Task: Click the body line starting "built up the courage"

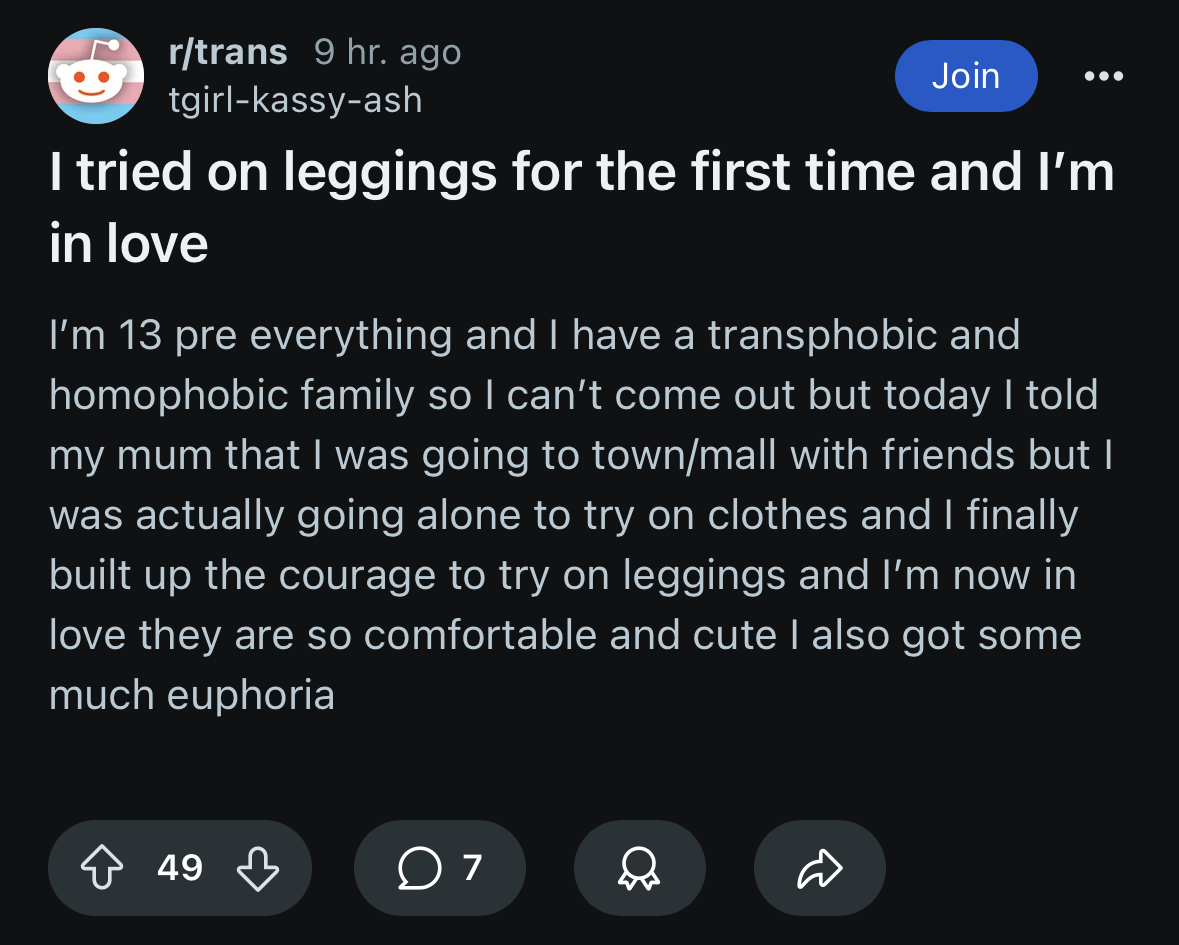Action: [563, 576]
